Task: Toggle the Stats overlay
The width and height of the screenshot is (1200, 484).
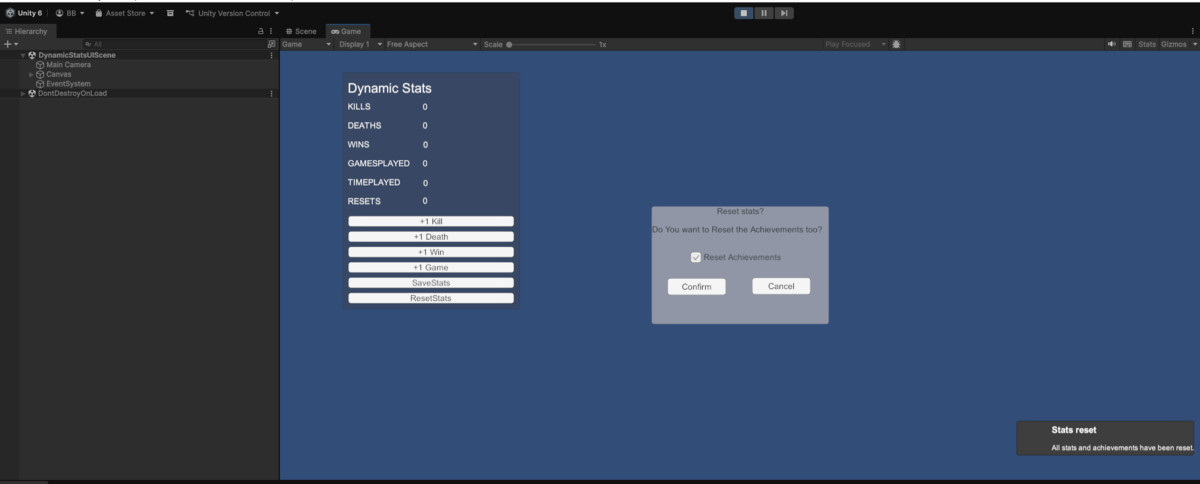Action: [x=1147, y=44]
